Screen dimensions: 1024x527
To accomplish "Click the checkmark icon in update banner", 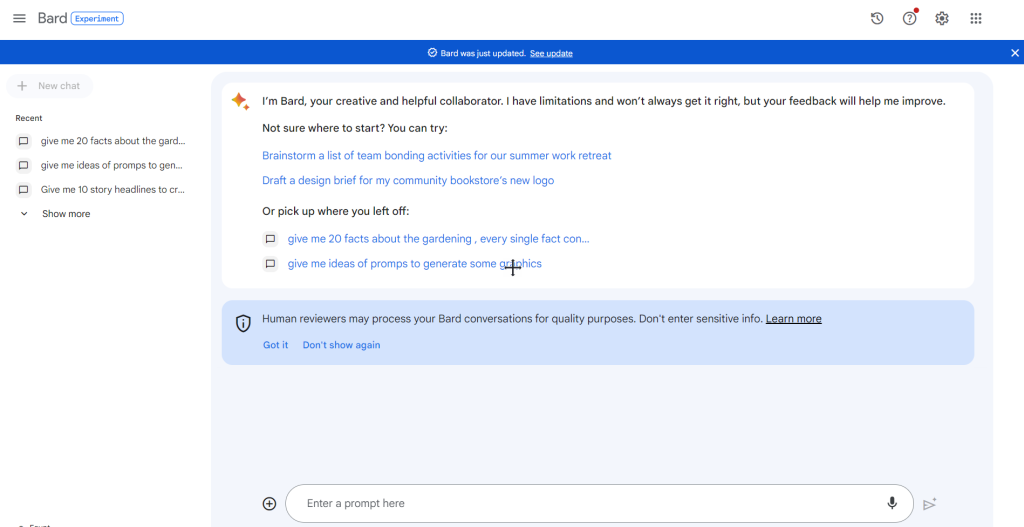I will 432,53.
